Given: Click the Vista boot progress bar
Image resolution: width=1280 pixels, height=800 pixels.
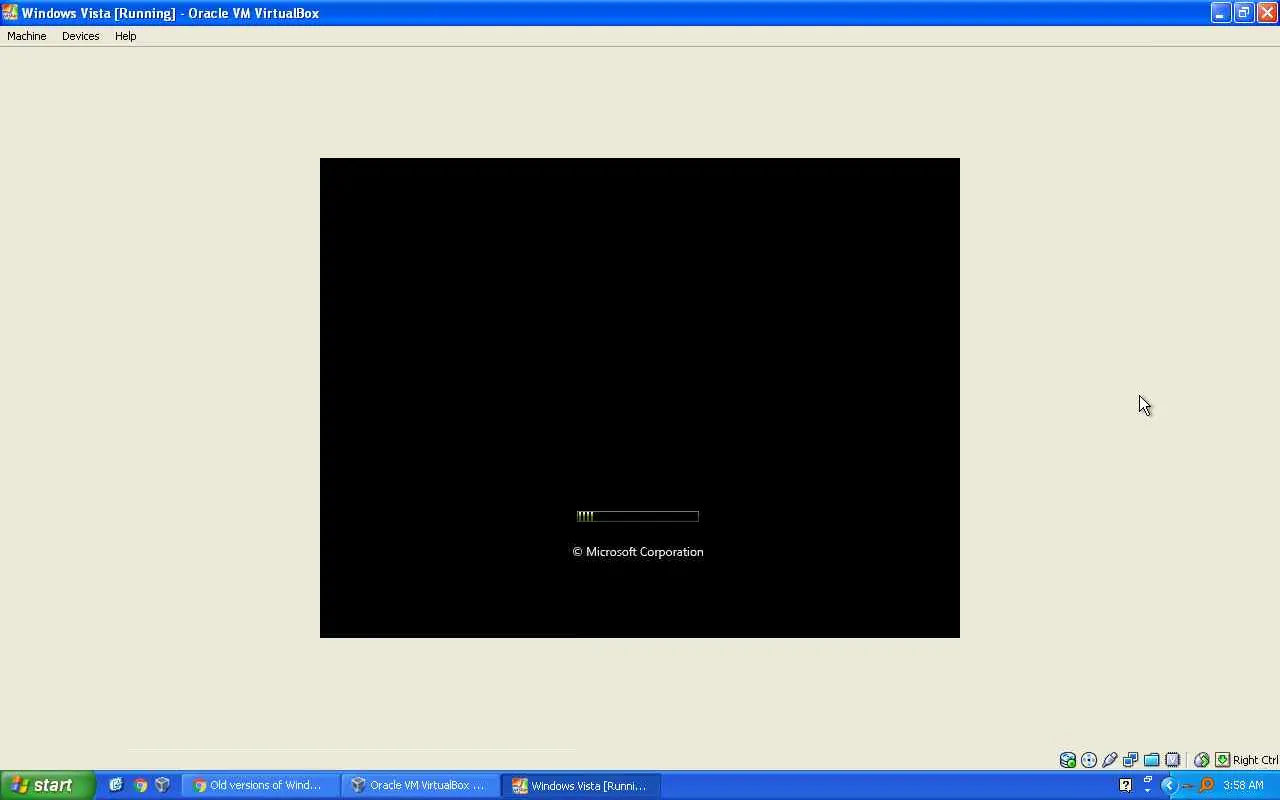Looking at the screenshot, I should click(x=638, y=516).
